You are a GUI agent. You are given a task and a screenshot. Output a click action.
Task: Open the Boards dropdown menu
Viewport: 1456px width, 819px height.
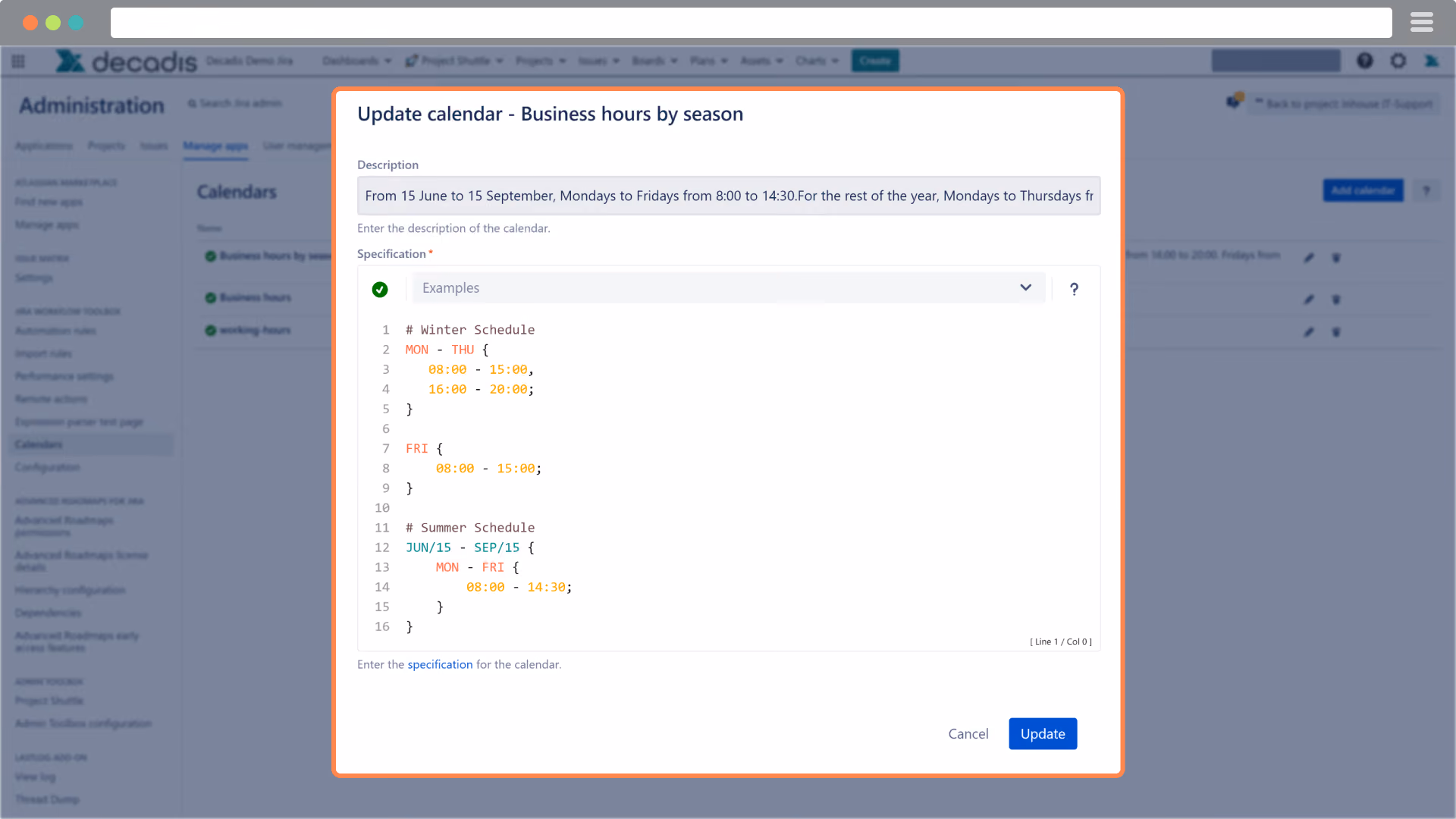point(654,61)
